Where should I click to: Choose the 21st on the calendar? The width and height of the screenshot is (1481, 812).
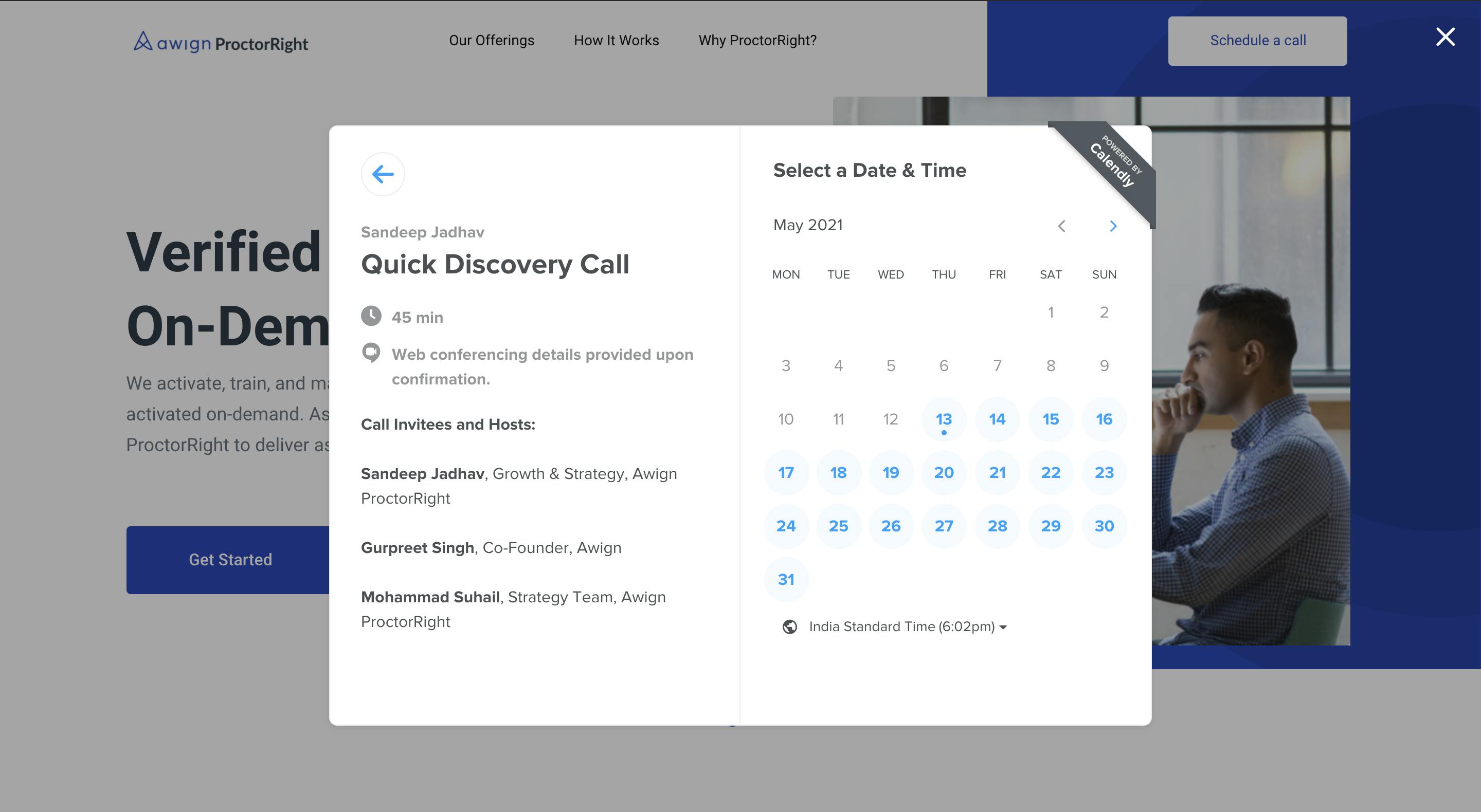tap(997, 472)
